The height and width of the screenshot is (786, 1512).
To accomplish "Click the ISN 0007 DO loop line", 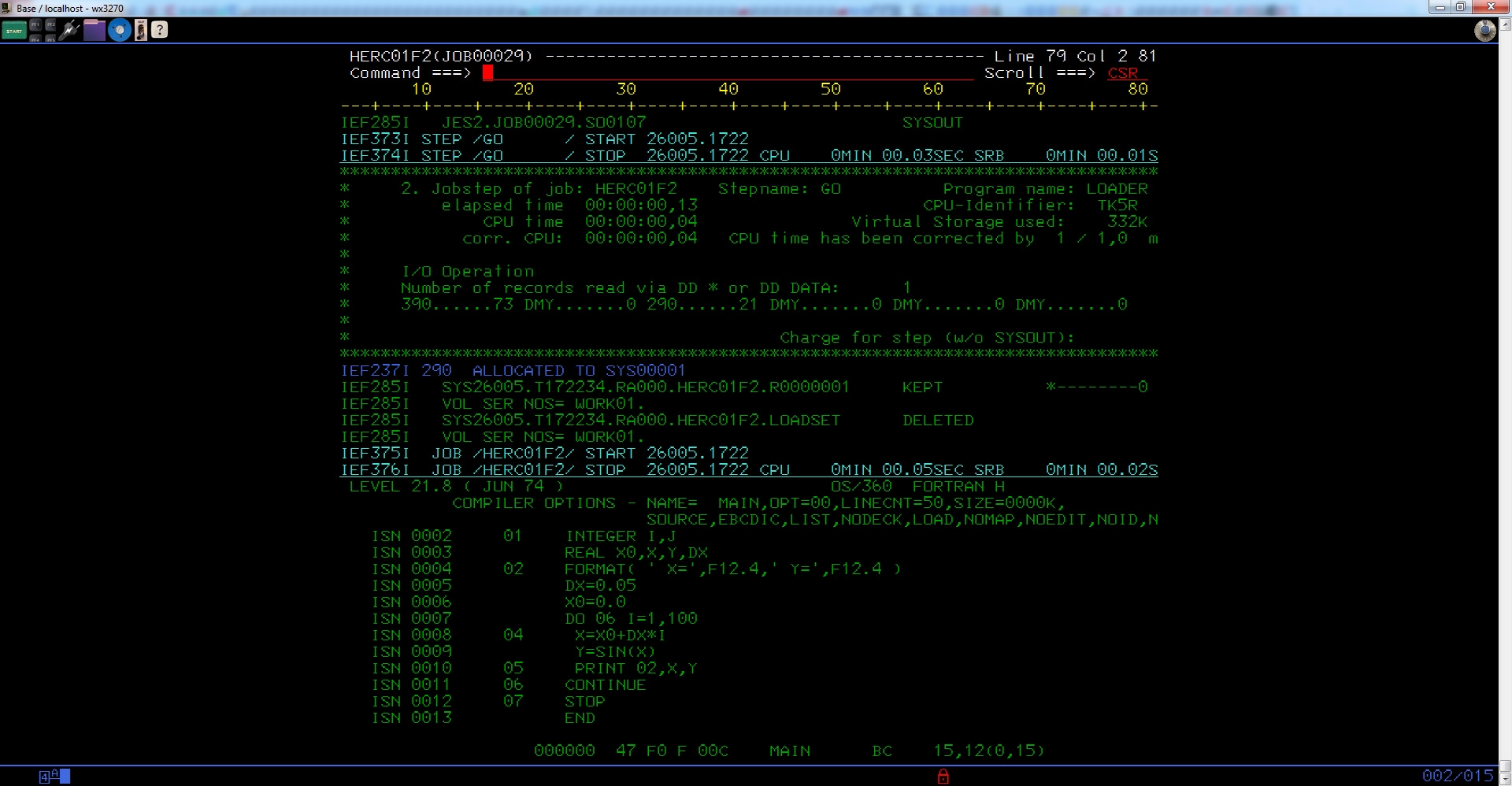I will (x=535, y=618).
